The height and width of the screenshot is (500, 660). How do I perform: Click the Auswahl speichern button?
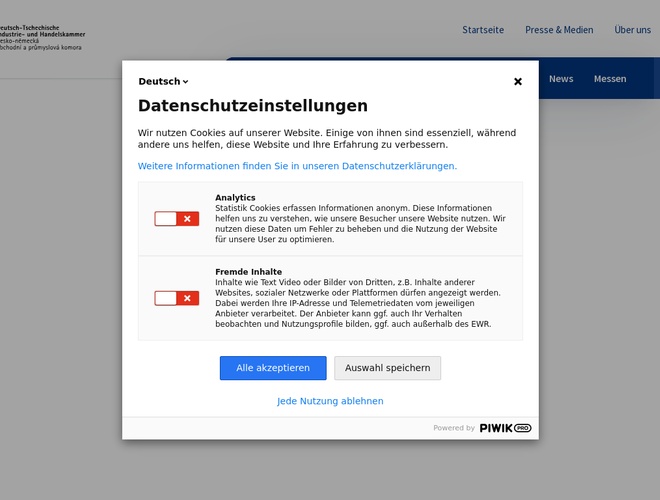pos(387,368)
